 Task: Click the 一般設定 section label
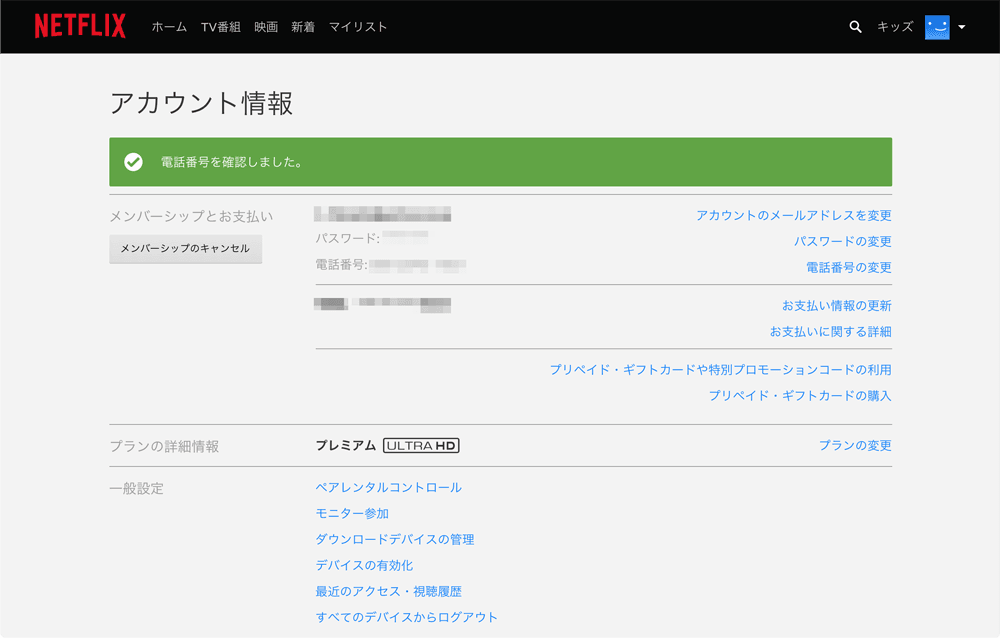(136, 489)
